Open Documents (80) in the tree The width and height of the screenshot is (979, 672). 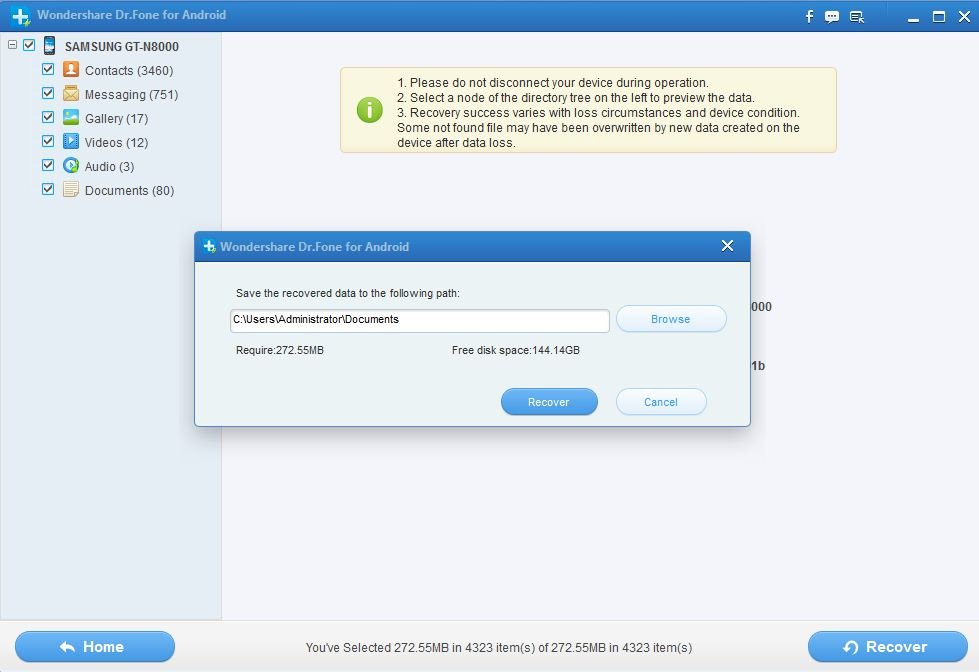(129, 190)
